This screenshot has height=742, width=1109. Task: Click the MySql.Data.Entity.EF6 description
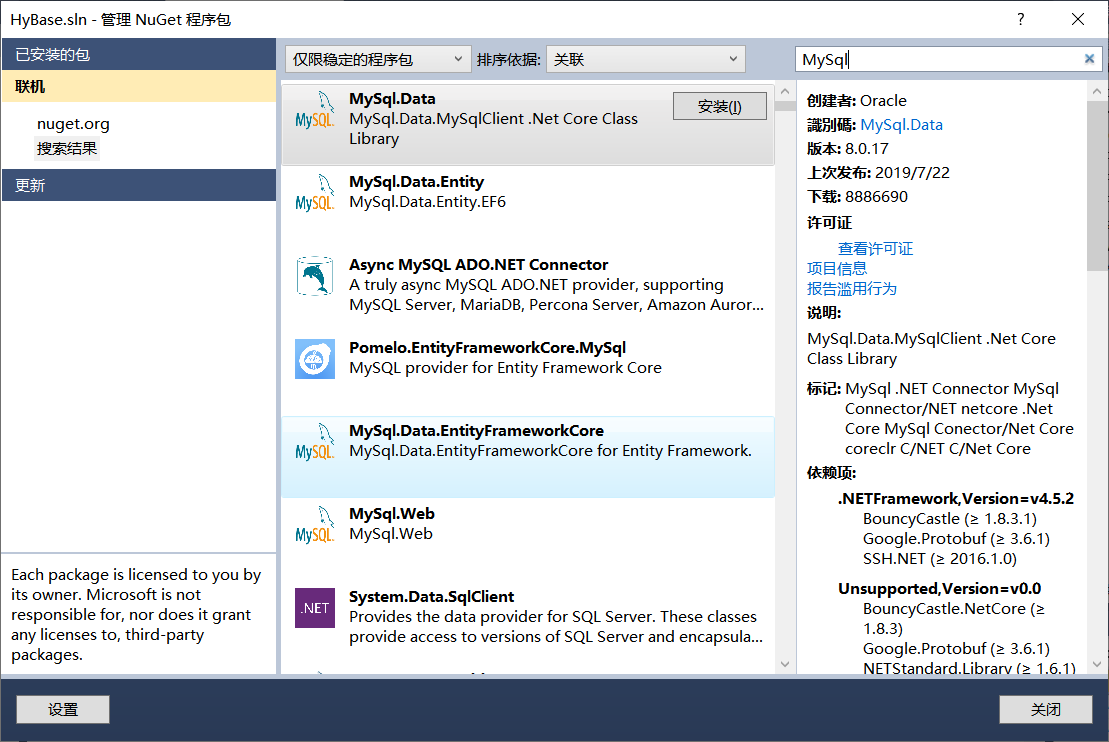pos(427,202)
